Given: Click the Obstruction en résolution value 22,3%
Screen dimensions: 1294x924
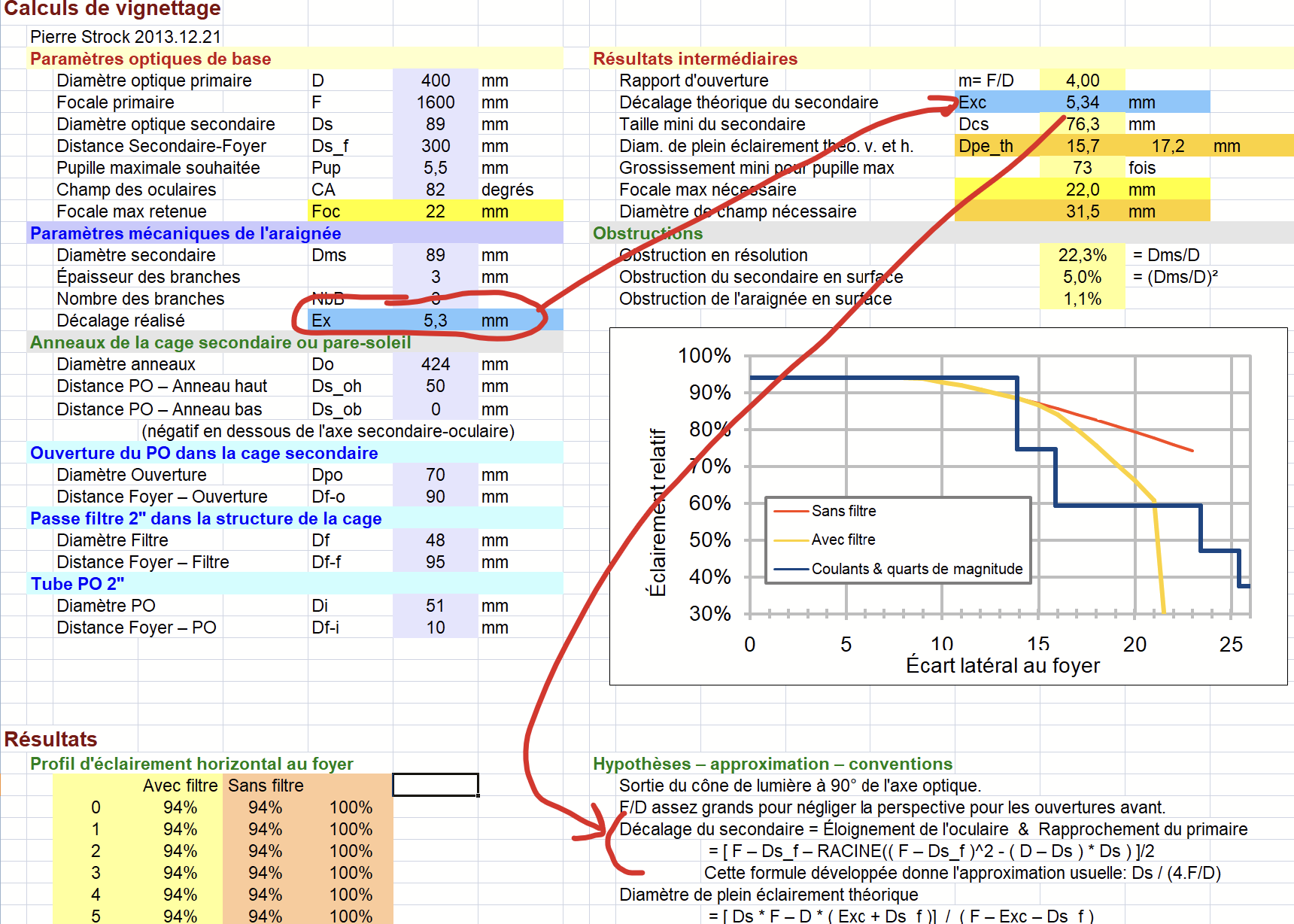Looking at the screenshot, I should click(1082, 255).
